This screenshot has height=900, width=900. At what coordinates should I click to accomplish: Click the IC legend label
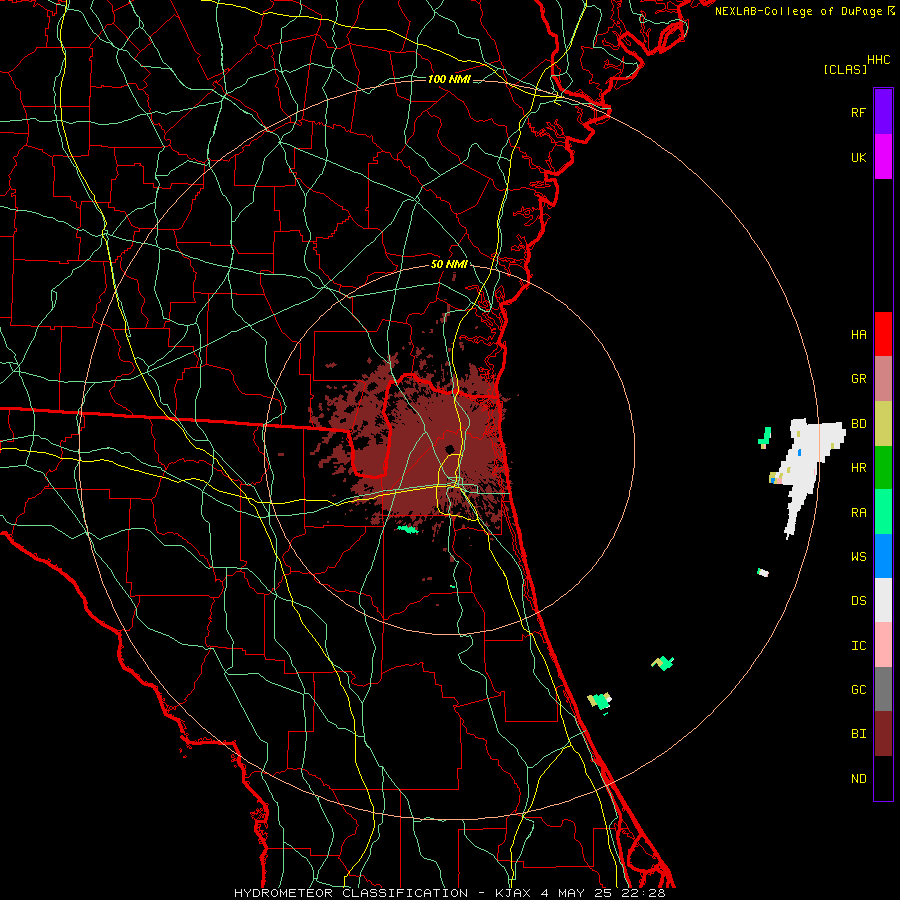[x=858, y=646]
